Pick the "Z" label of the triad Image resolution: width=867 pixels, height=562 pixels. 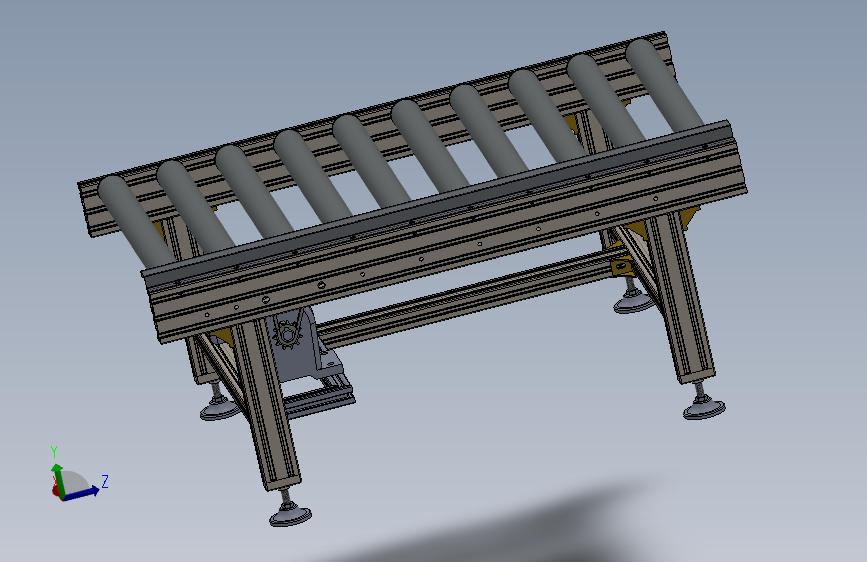(x=105, y=481)
